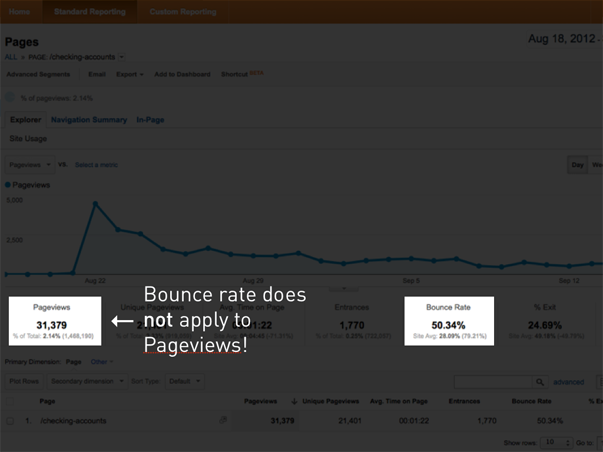The image size is (603, 452).
Task: Click the Bounce Rate 50.34% scorecard
Action: (449, 321)
